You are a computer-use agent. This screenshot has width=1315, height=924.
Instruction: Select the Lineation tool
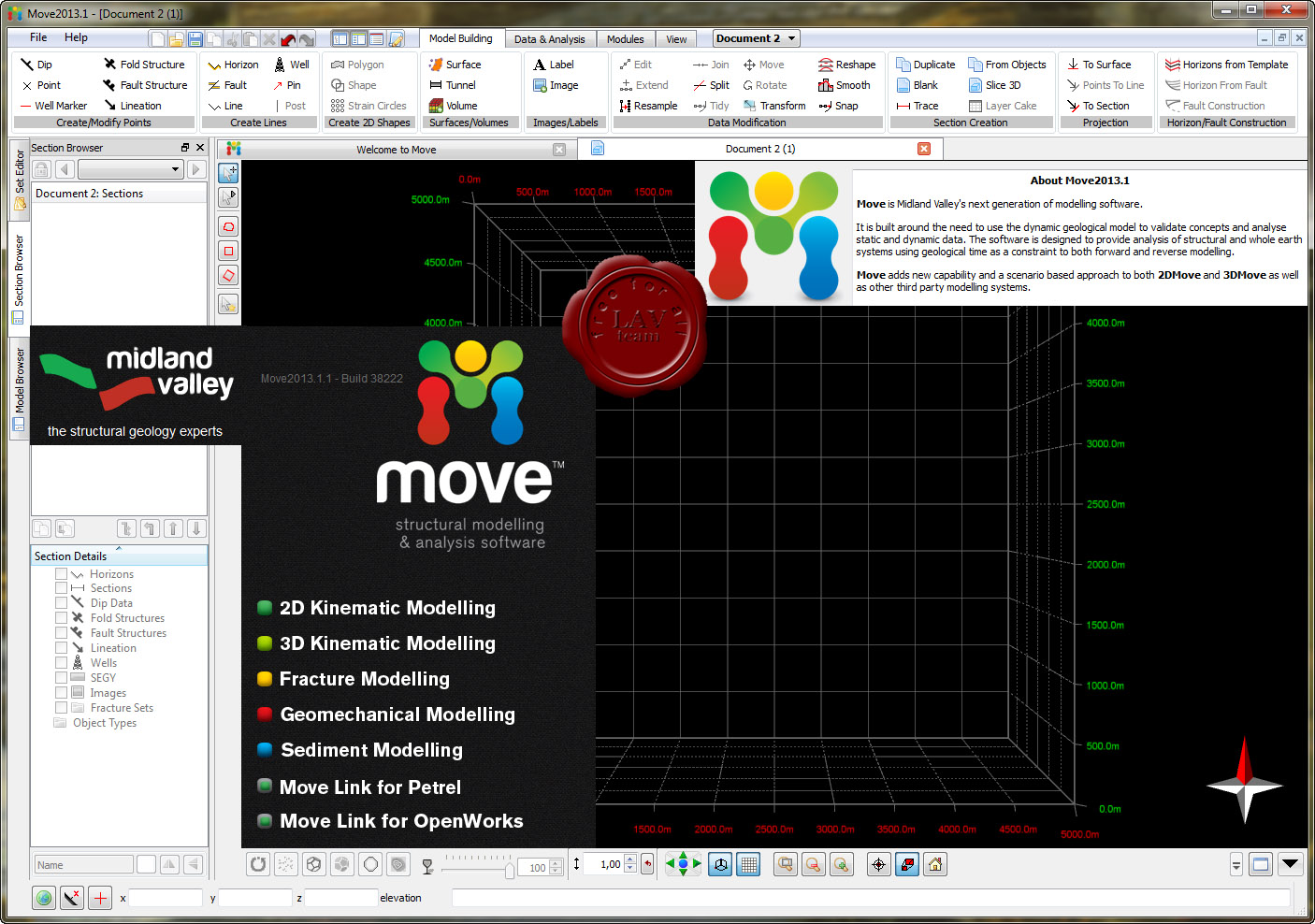[133, 106]
